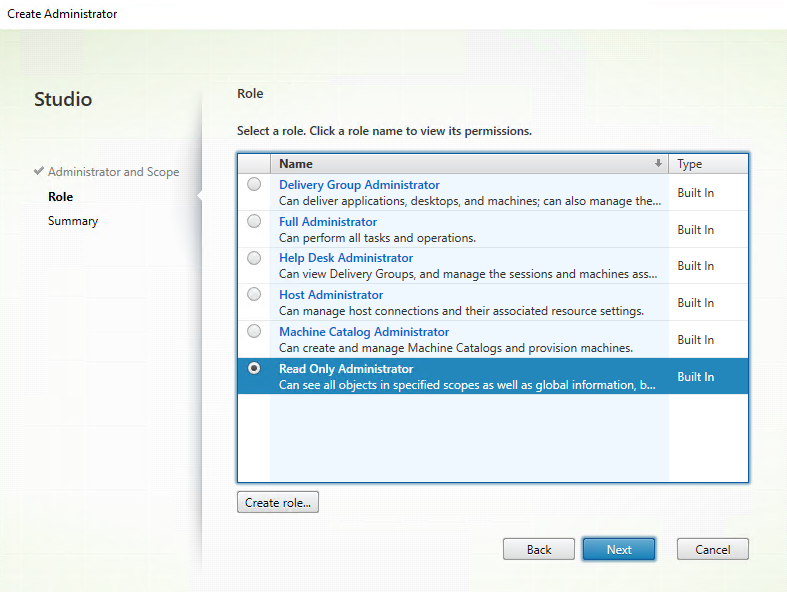View Host Administrator role permissions
Screen dimensions: 787x592
(331, 295)
